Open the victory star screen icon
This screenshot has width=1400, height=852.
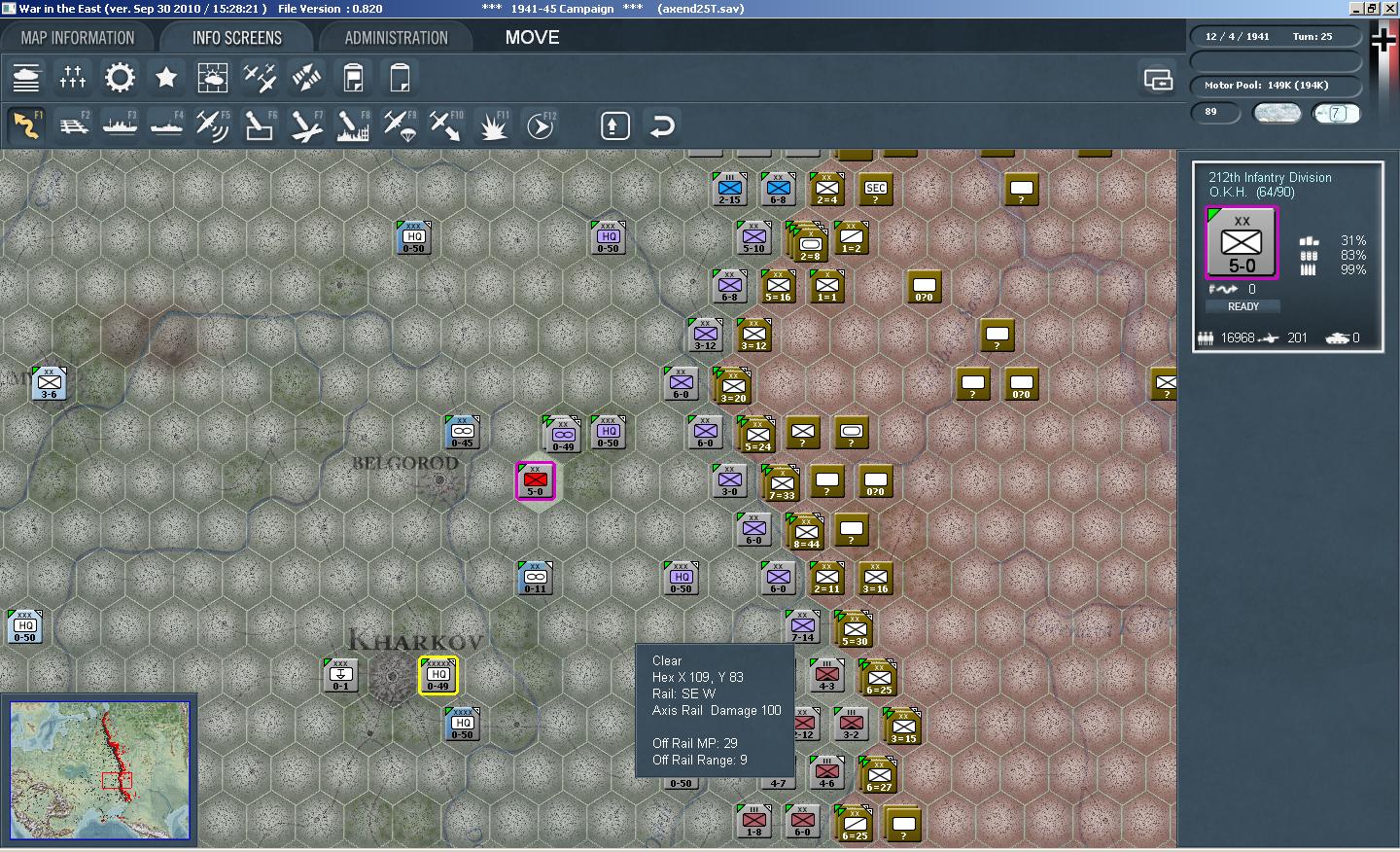pyautogui.click(x=166, y=77)
